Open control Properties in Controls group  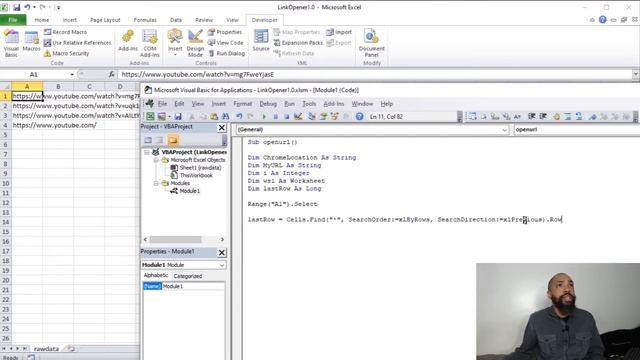225,32
